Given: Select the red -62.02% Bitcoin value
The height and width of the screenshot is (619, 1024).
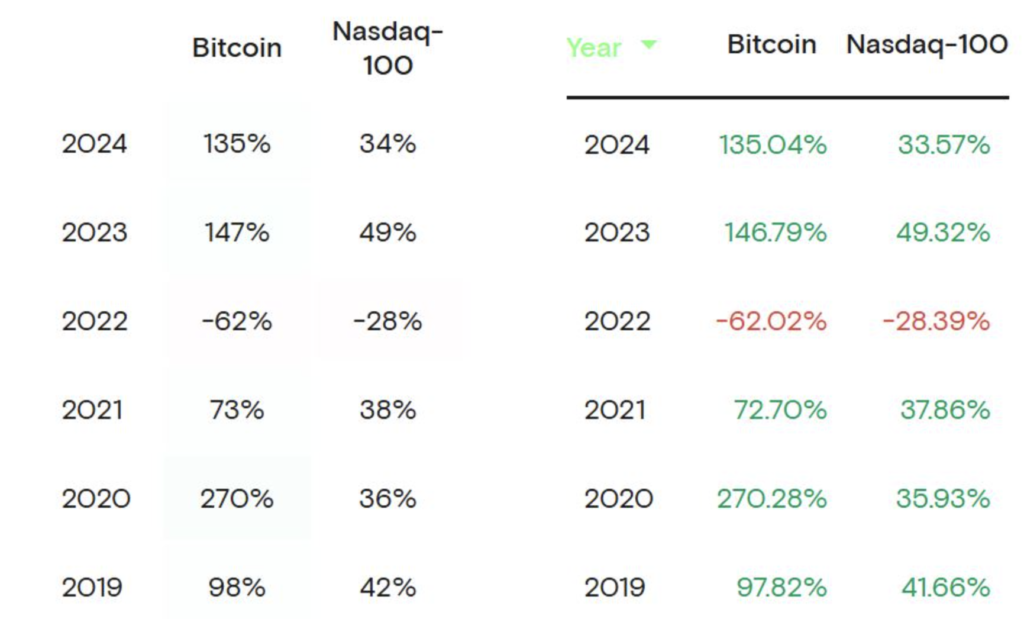Looking at the screenshot, I should 771,321.
